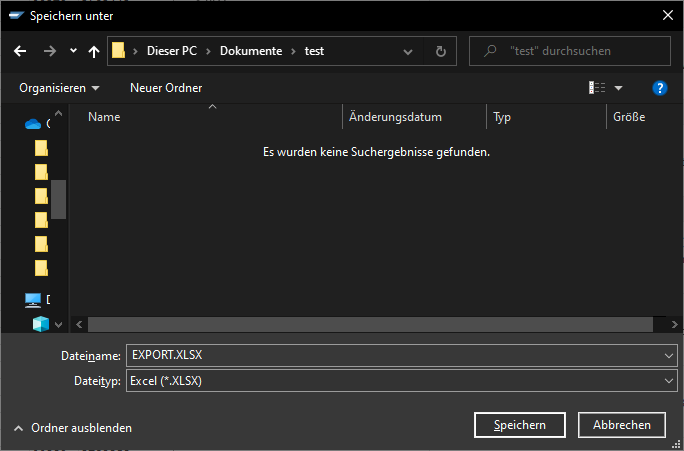Expand the Dateityp Excel (*.XLSX) dropdown
The height and width of the screenshot is (451, 684).
669,381
